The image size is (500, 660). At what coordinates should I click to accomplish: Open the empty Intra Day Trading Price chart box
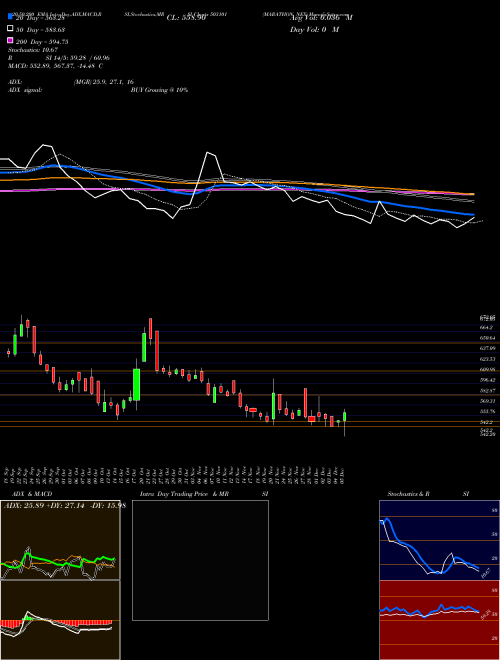(x=200, y=560)
